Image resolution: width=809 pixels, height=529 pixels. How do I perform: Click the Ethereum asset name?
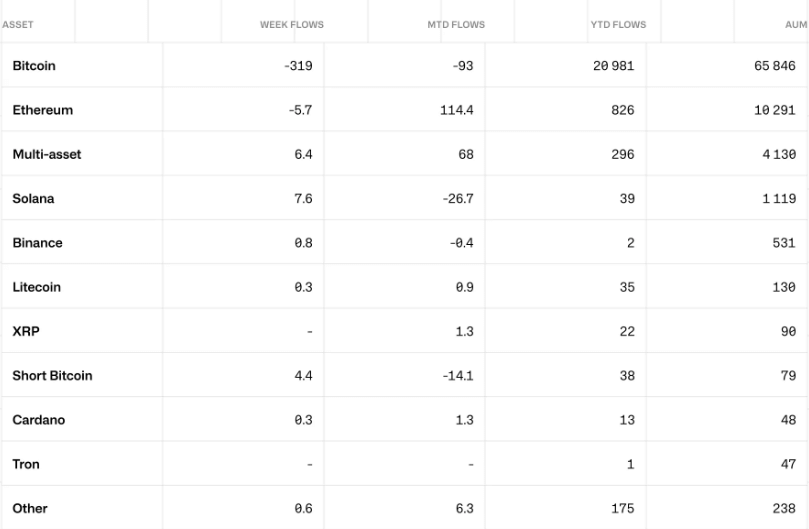(42, 110)
